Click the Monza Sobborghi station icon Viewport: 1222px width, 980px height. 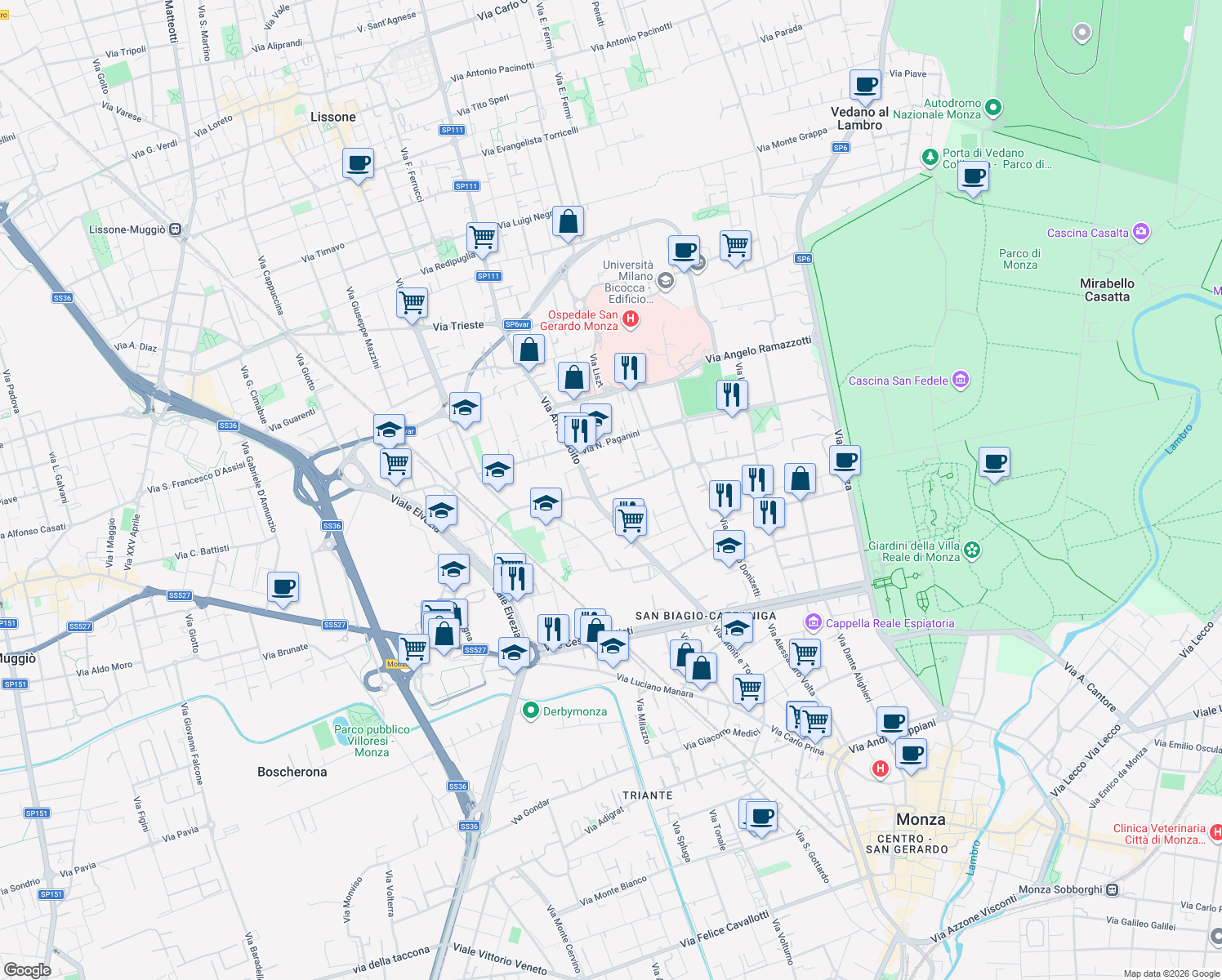click(1112, 889)
